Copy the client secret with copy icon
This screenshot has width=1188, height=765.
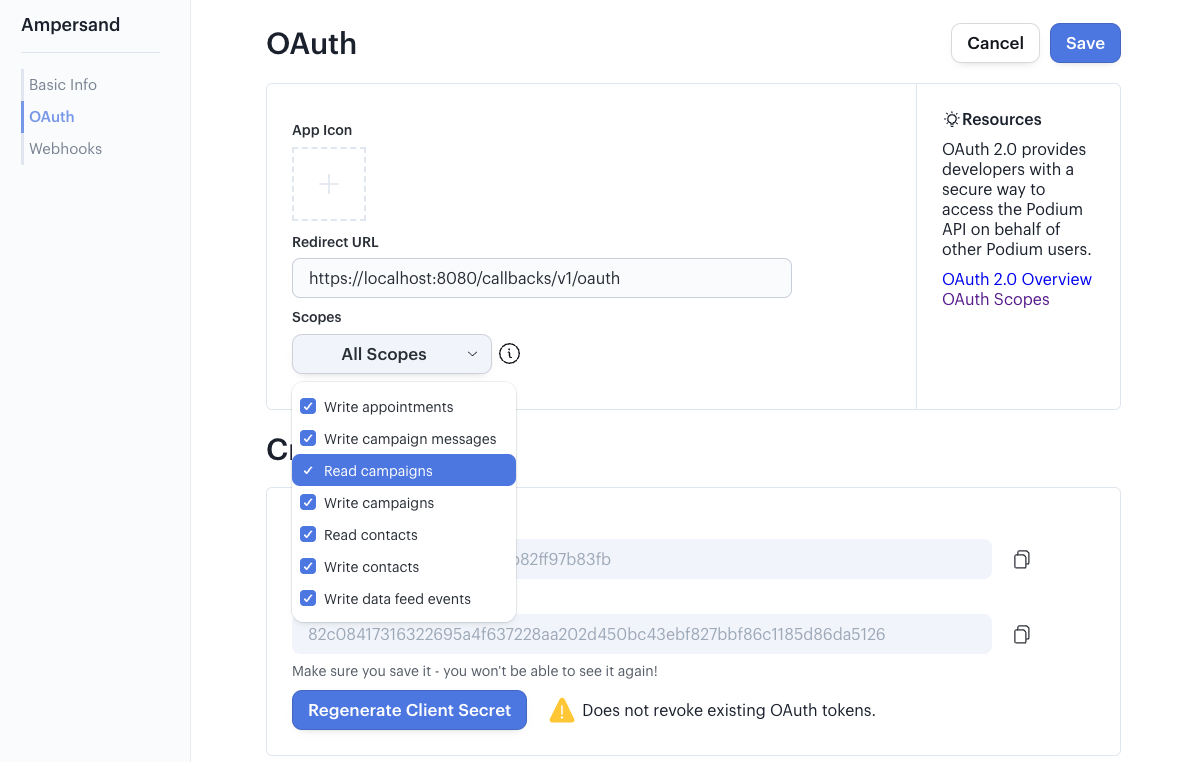pyautogui.click(x=1021, y=634)
